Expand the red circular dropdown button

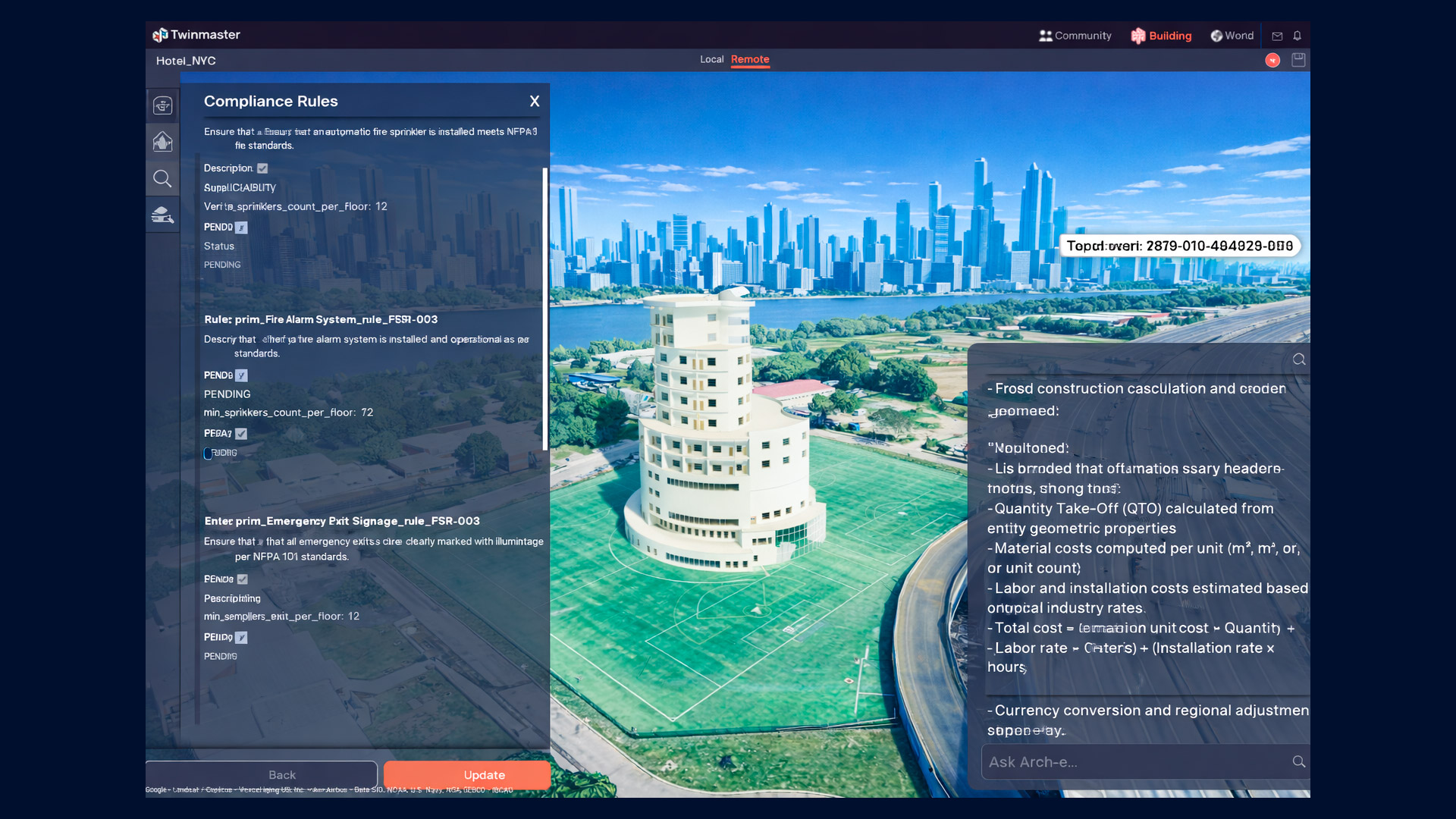coord(1272,61)
